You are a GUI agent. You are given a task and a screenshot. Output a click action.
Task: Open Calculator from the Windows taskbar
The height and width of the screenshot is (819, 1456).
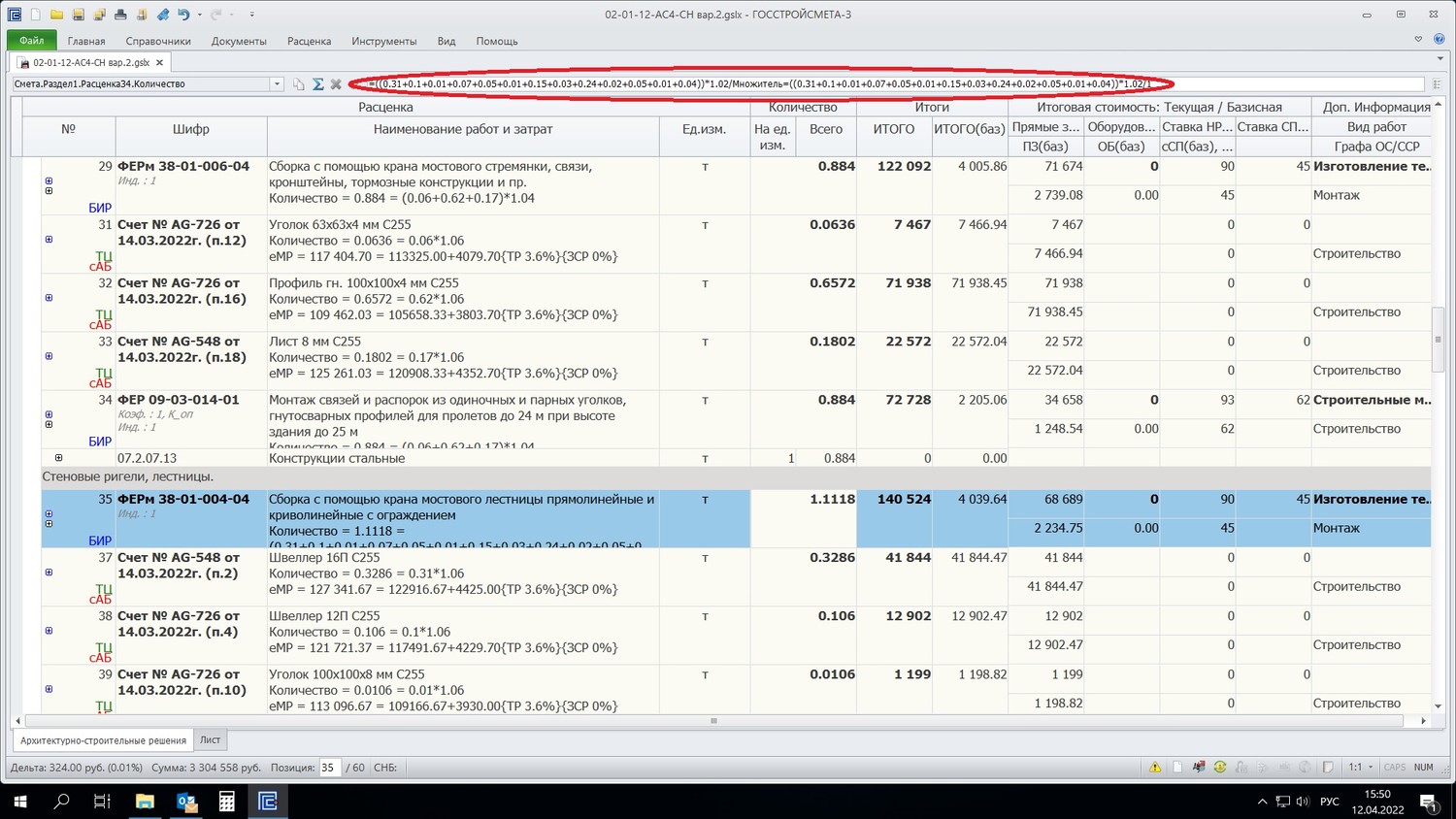point(226,802)
